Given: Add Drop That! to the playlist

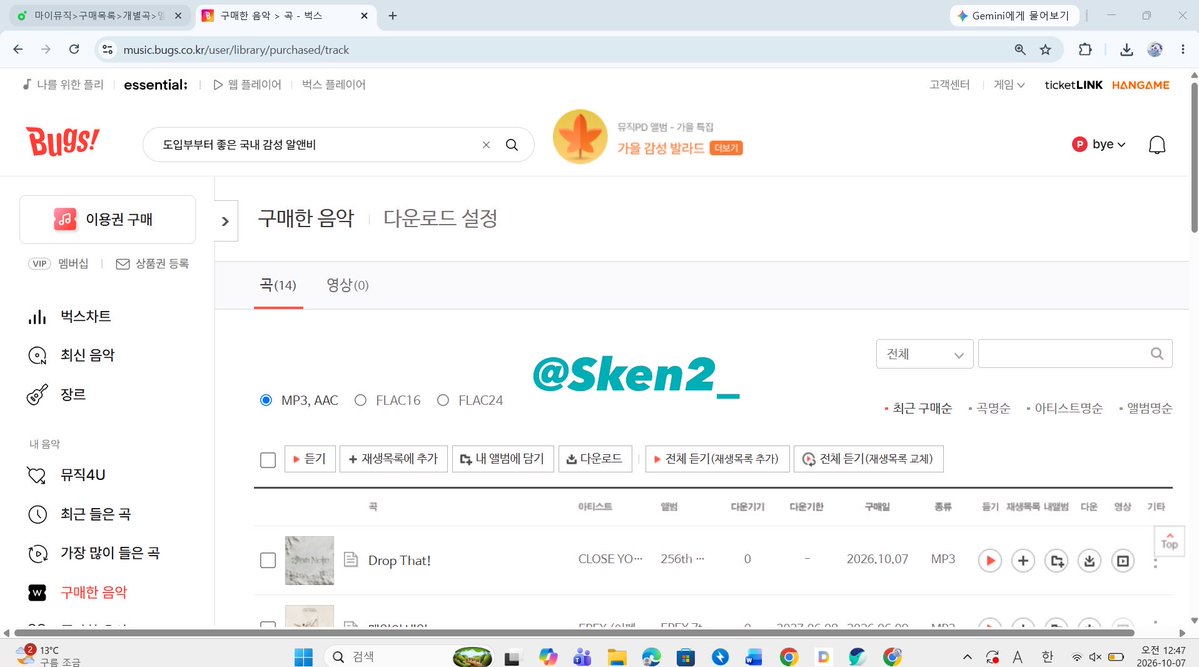Looking at the screenshot, I should pos(1022,561).
